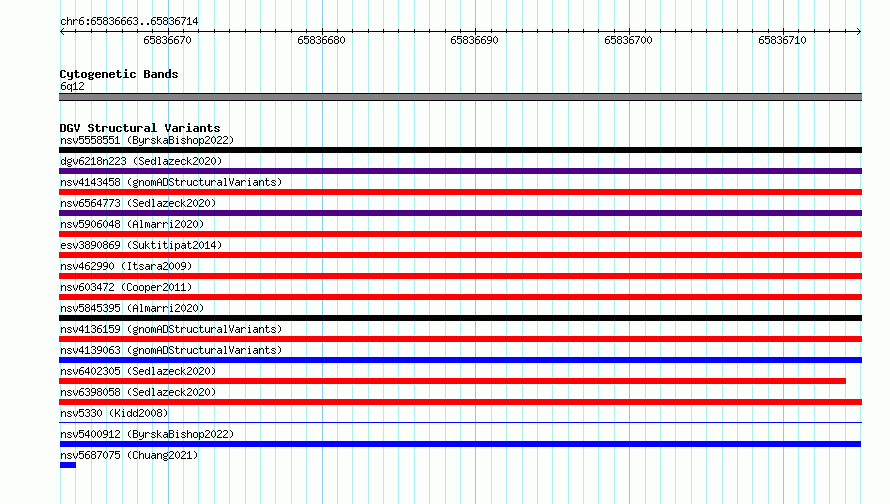
Task: Click the blue bar for nsv5400912
Action: click(460, 444)
